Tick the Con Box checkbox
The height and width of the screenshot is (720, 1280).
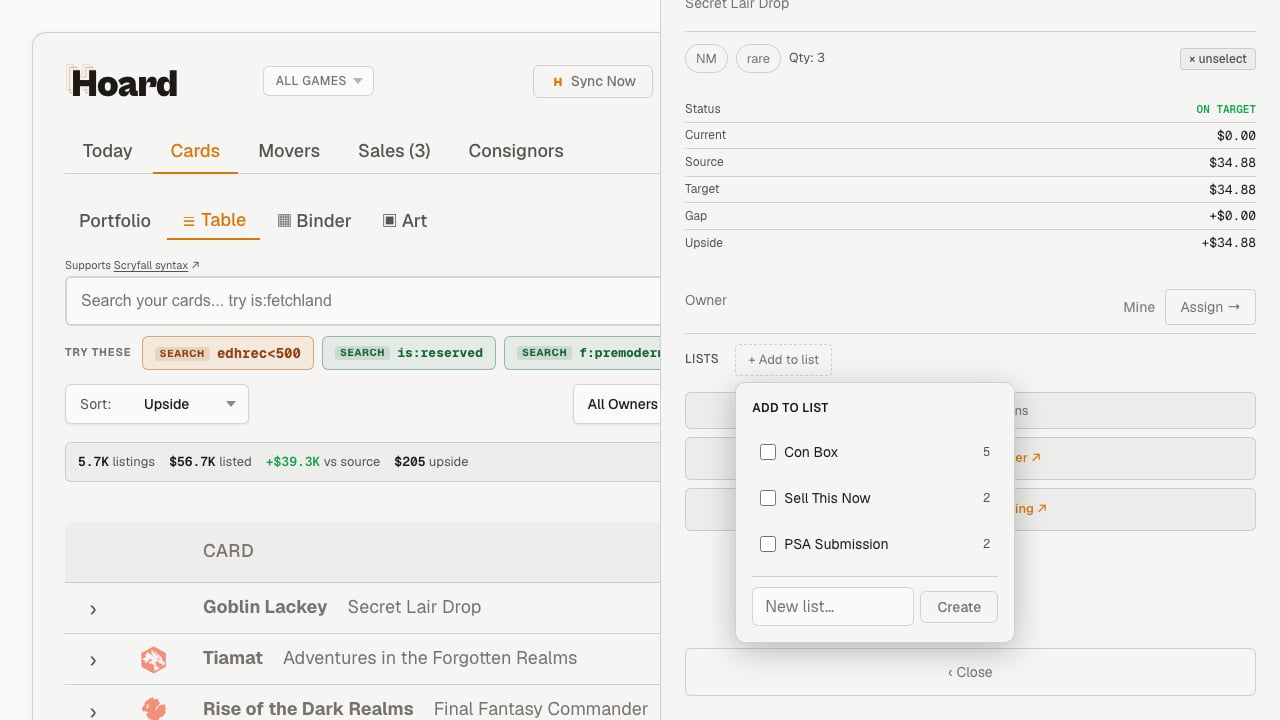(768, 452)
